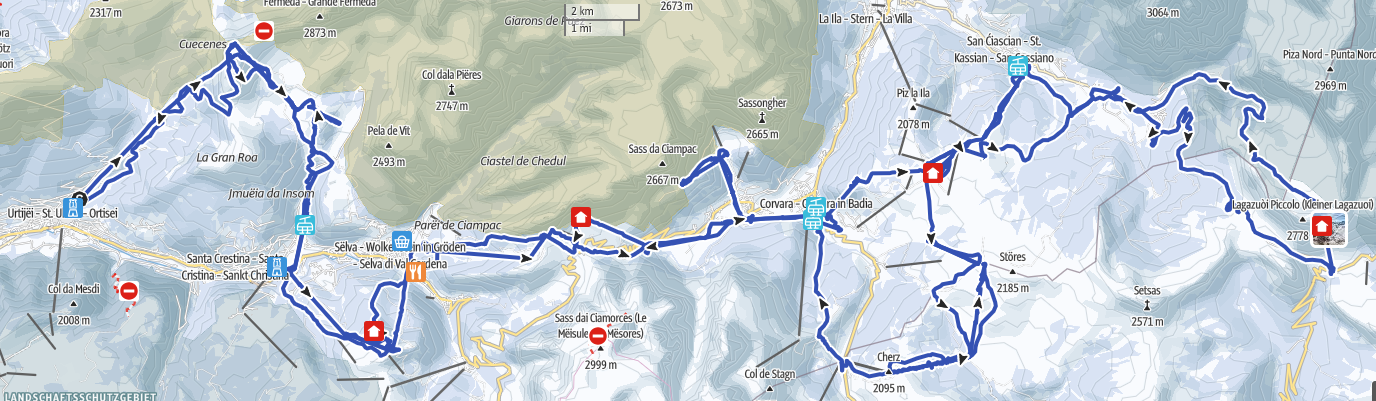Select the gondola icon at San Ciascian

click(x=1019, y=68)
